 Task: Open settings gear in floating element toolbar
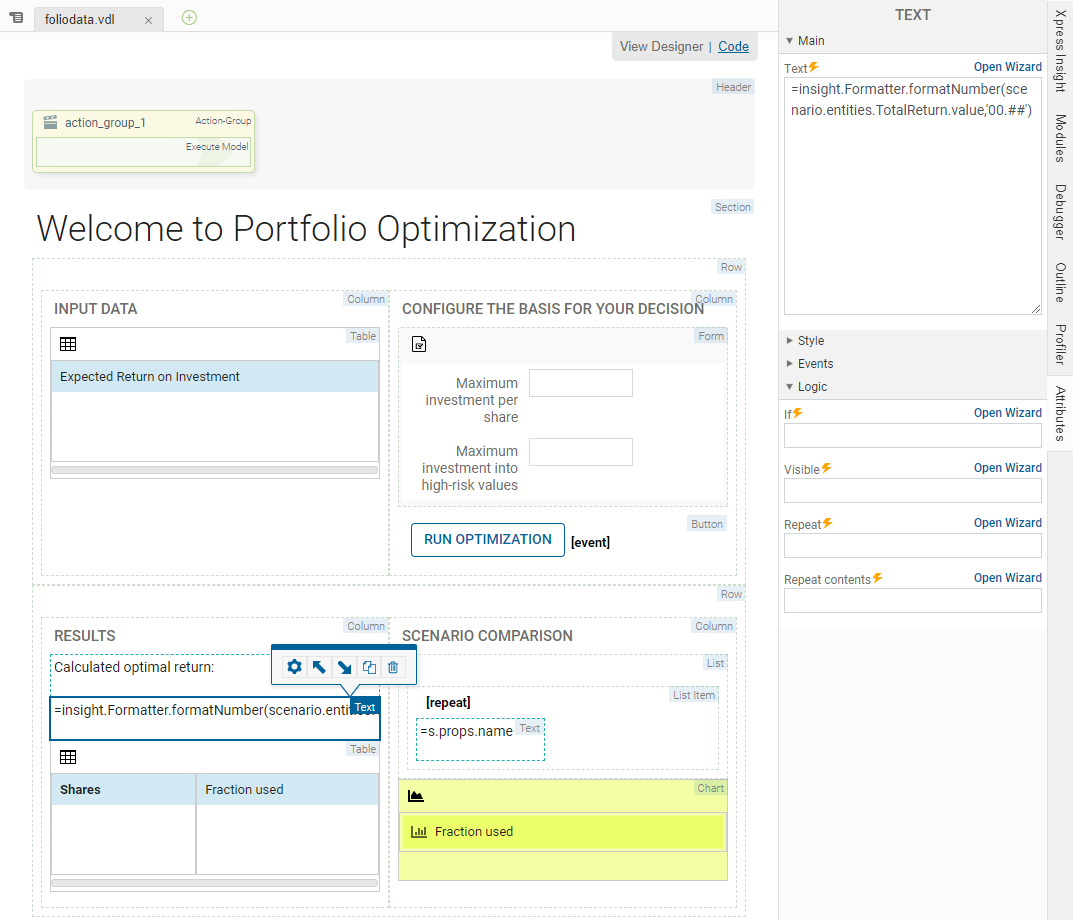click(x=294, y=667)
